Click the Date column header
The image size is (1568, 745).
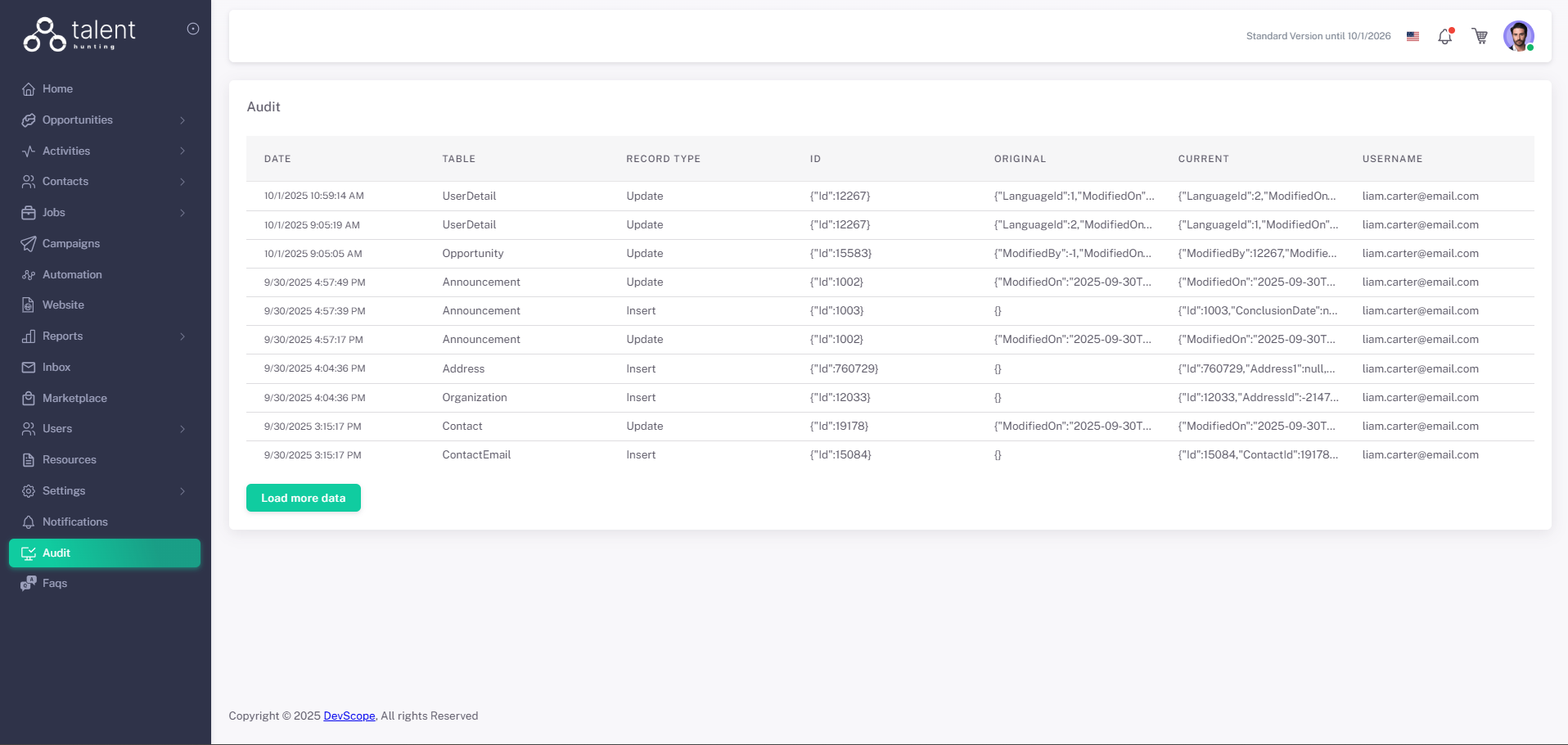tap(277, 159)
